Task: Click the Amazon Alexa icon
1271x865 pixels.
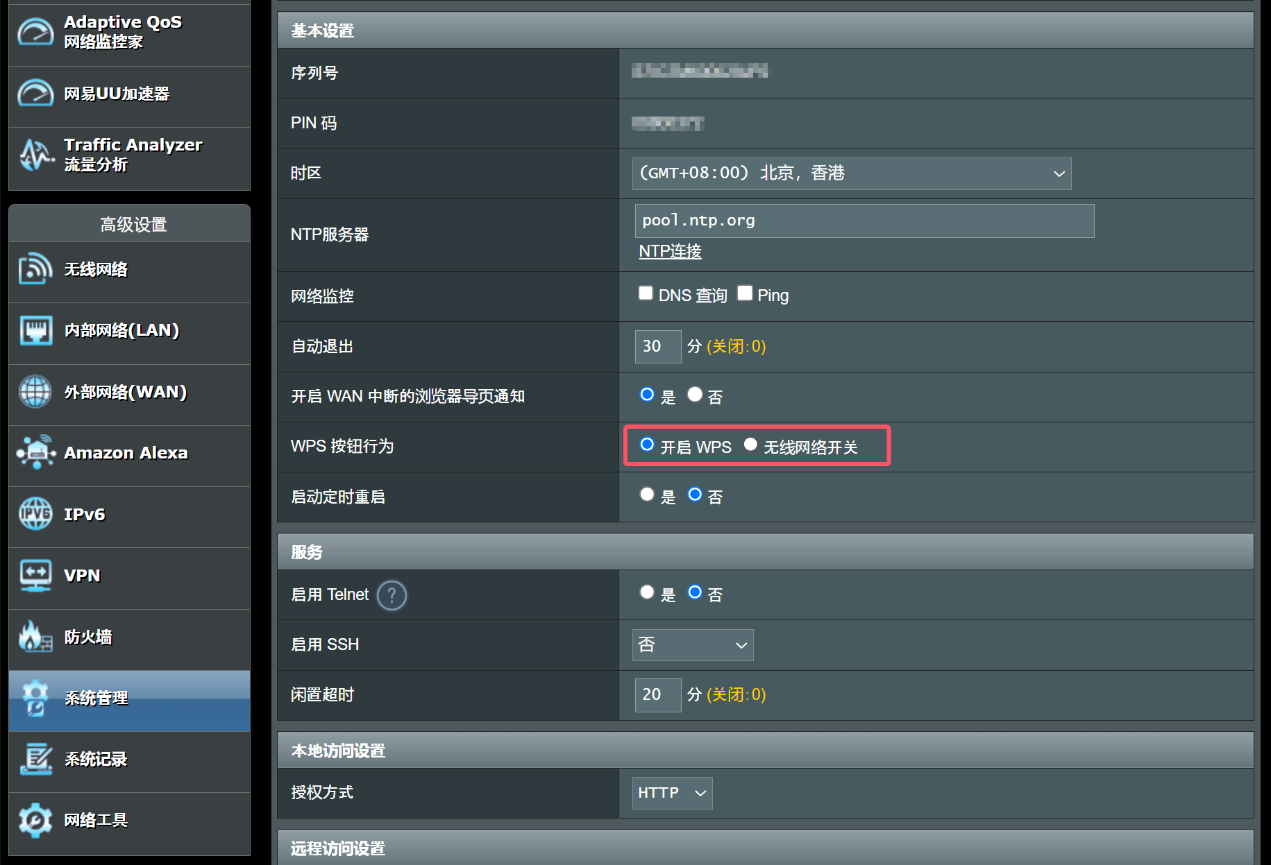Action: [36, 453]
